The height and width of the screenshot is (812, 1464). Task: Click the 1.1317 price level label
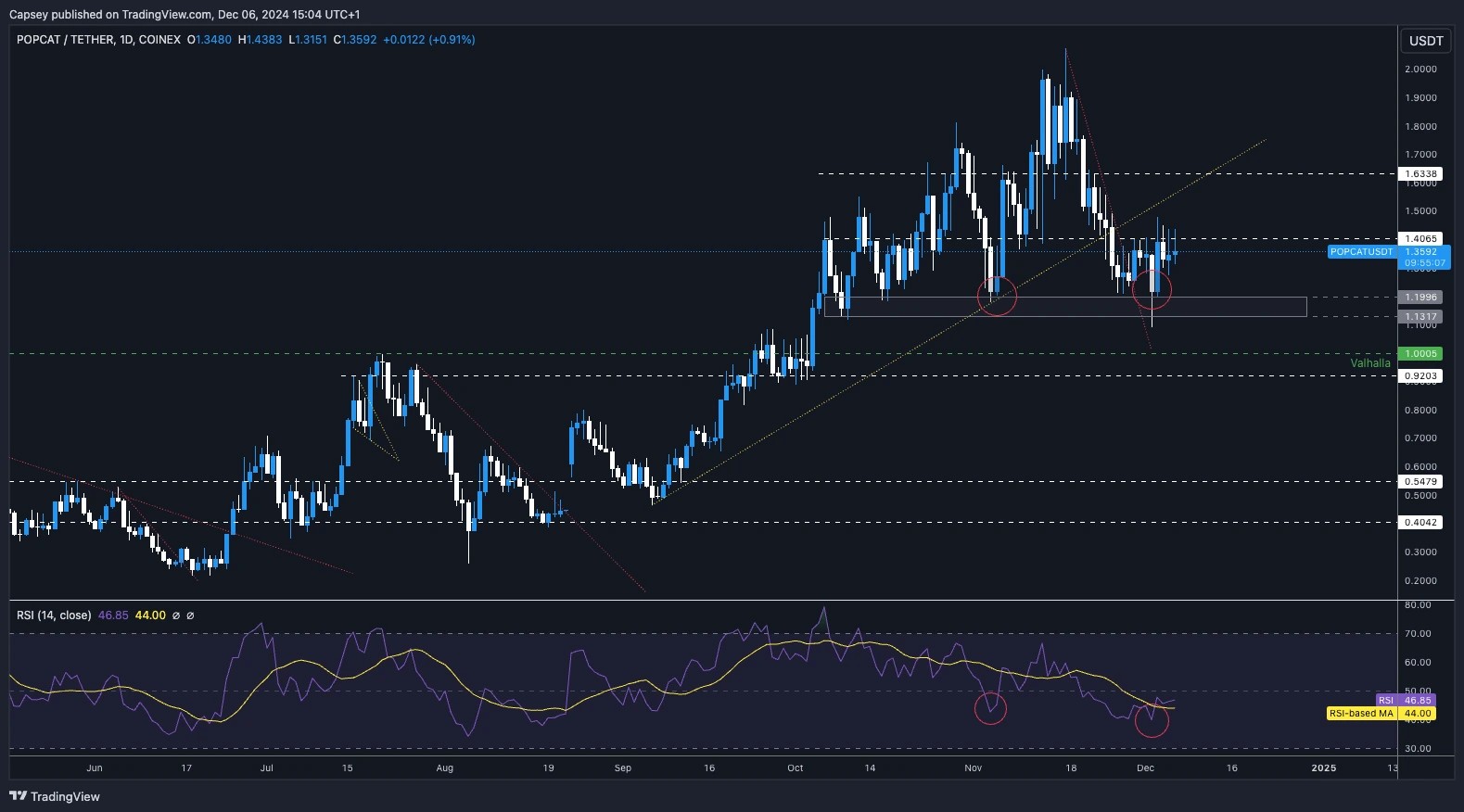point(1420,316)
